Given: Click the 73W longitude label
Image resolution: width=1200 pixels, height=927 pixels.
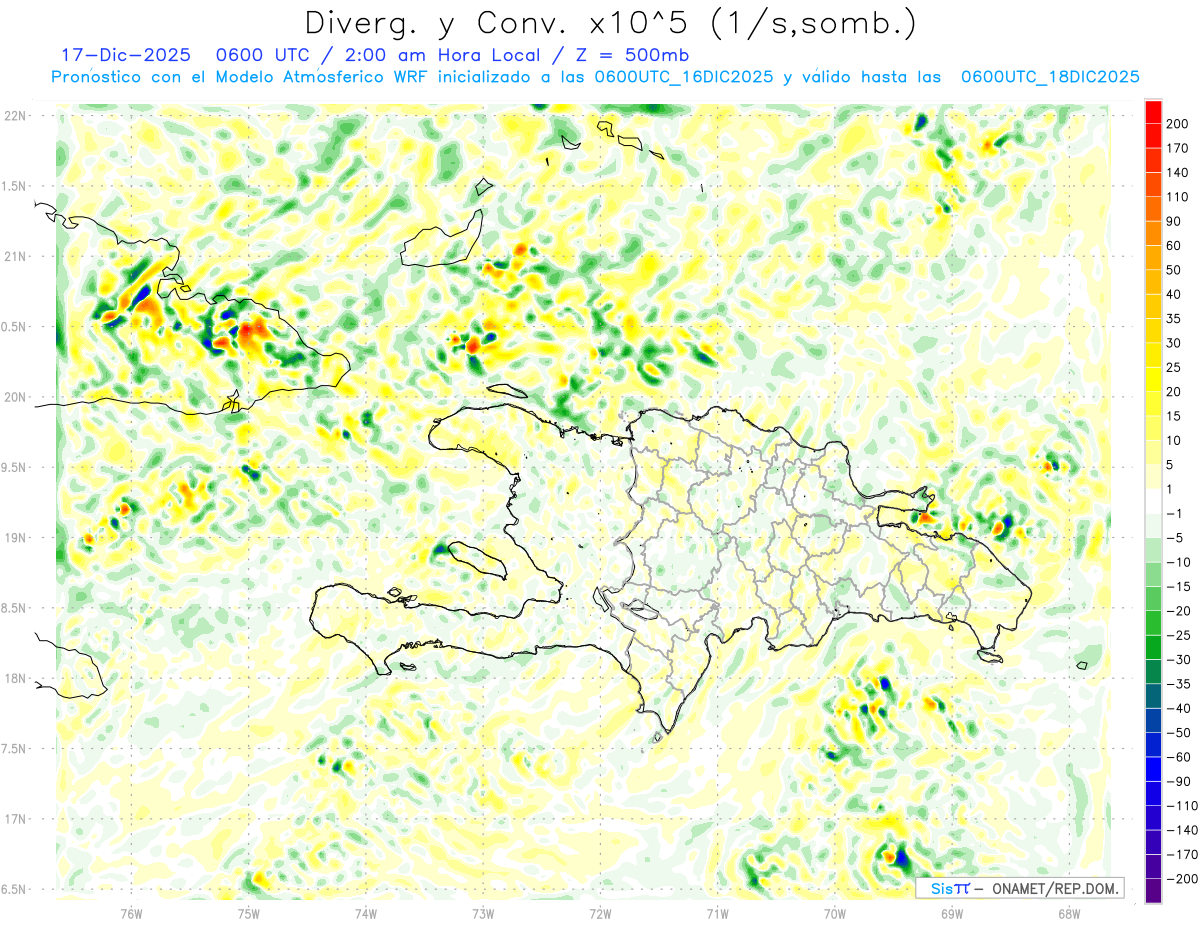Looking at the screenshot, I should (x=483, y=913).
